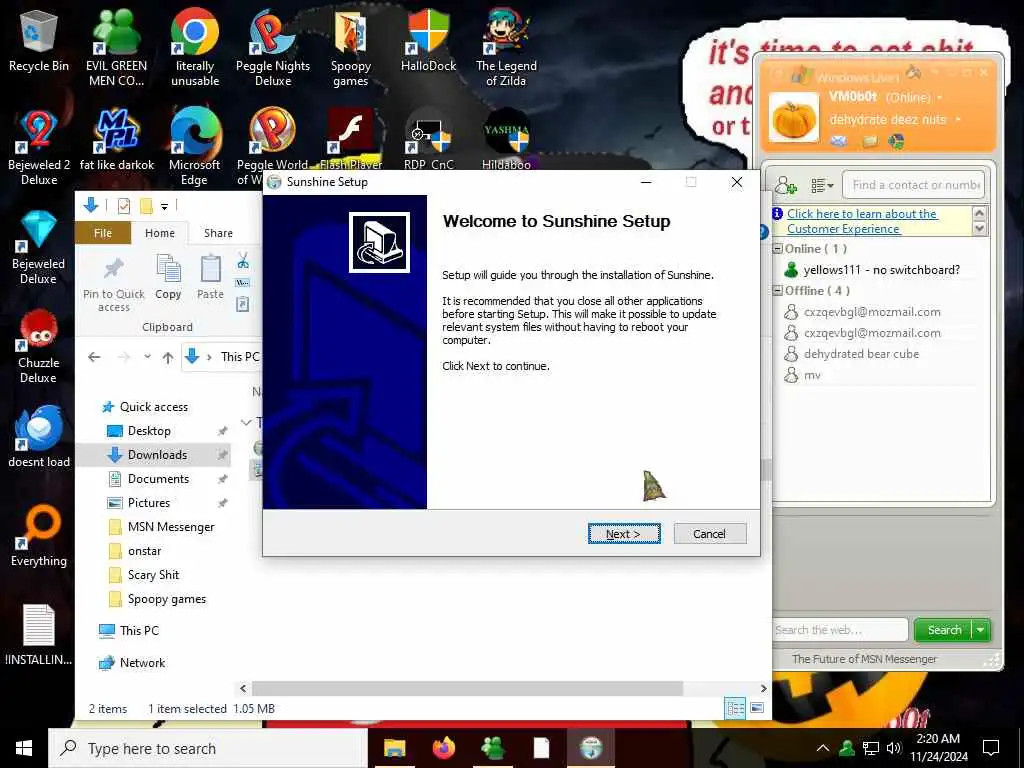Switch Explorer to details view

coord(735,709)
